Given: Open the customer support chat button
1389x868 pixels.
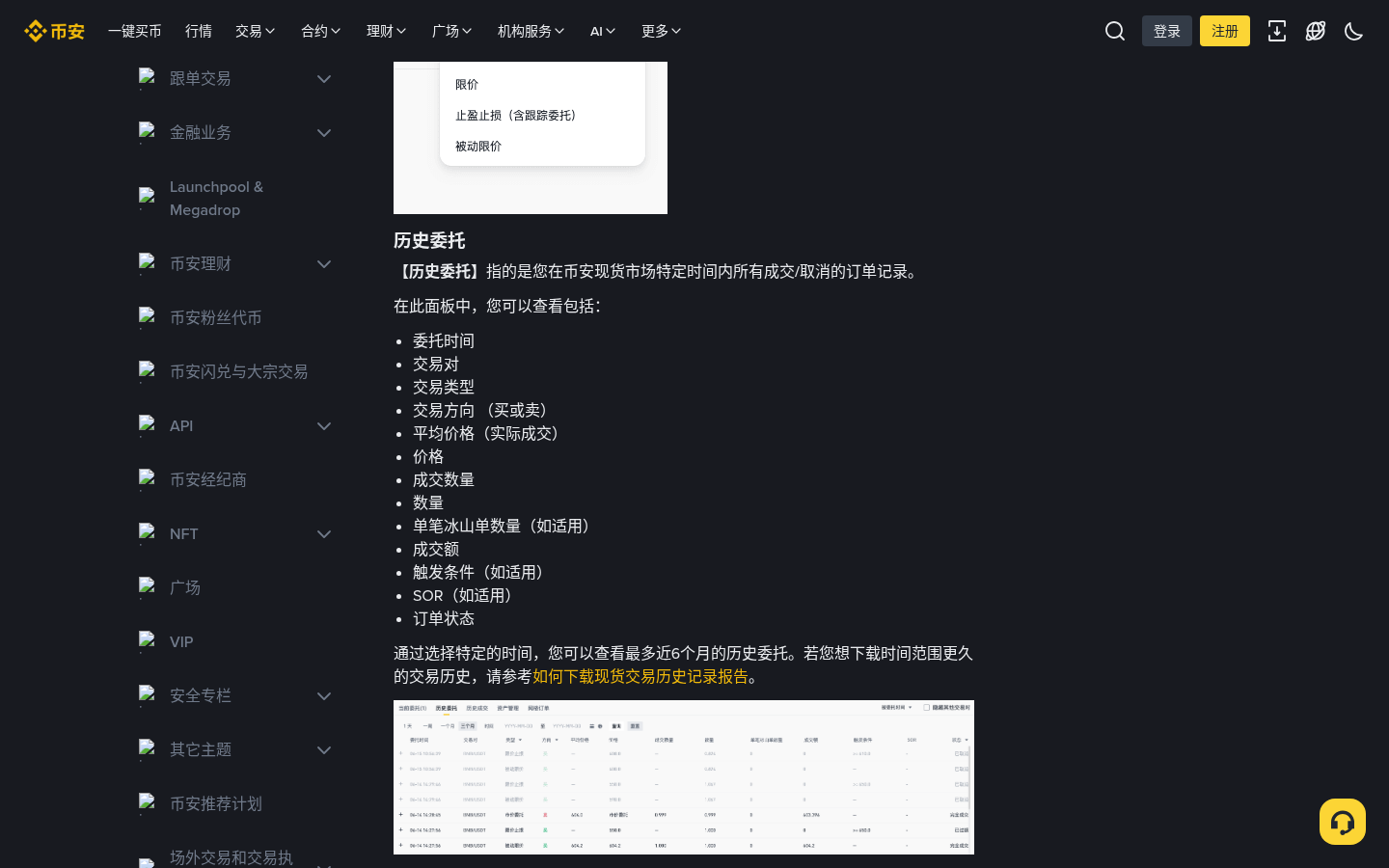Looking at the screenshot, I should coord(1343,822).
